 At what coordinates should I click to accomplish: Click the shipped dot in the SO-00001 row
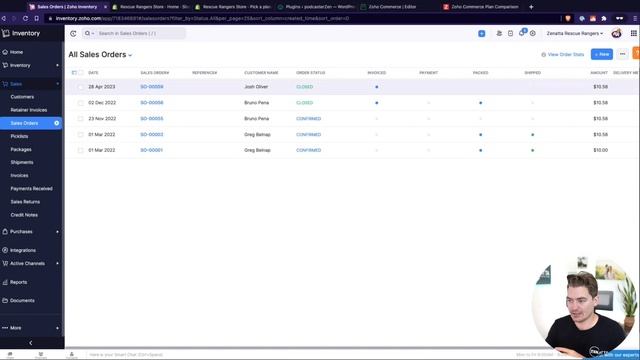(533, 150)
